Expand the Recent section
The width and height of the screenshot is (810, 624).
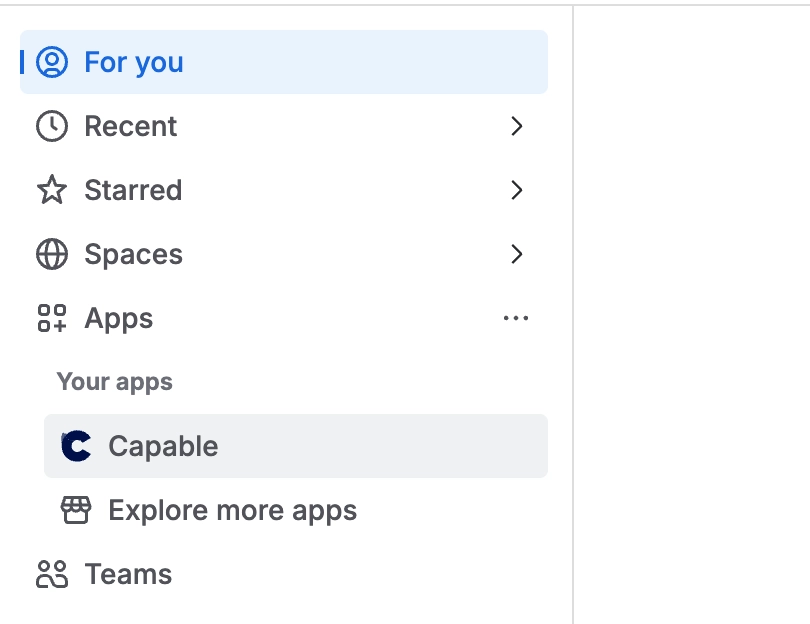coord(517,126)
